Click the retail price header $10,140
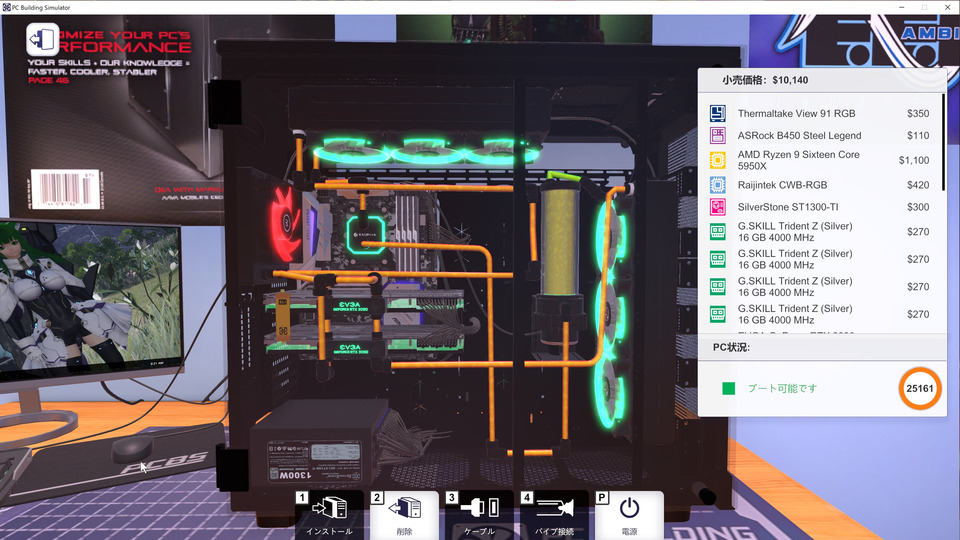 pos(765,80)
